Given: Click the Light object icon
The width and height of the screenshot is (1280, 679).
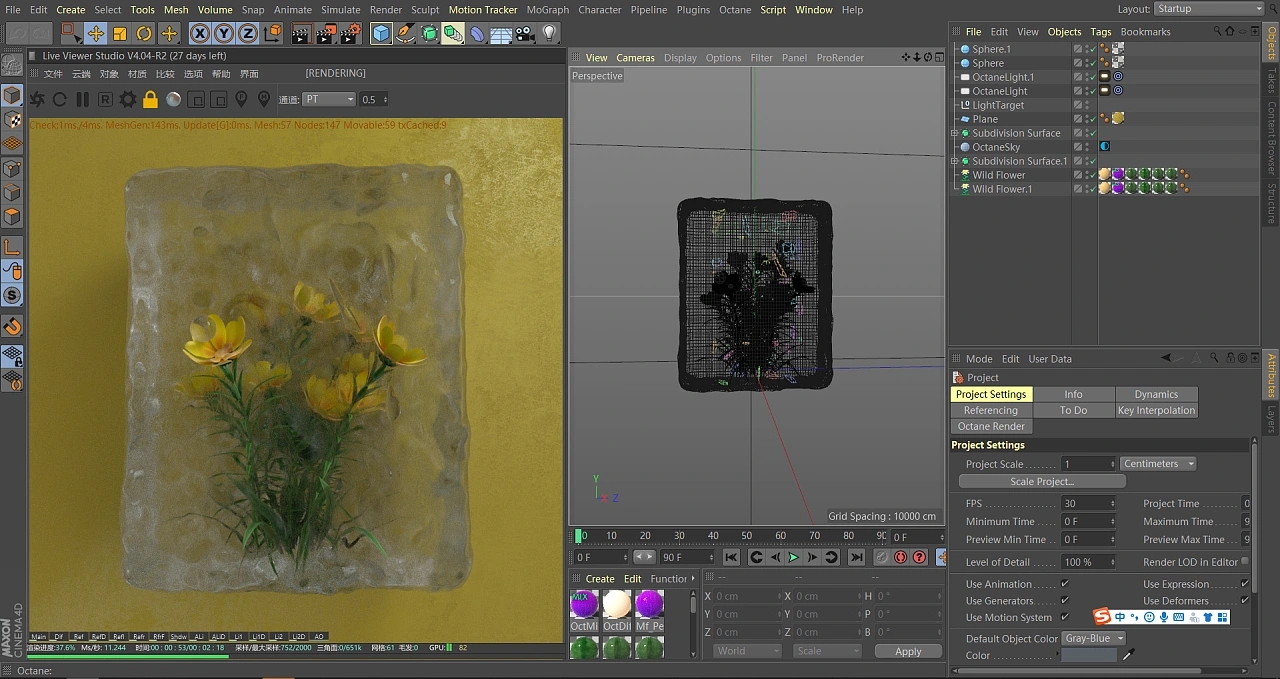Looking at the screenshot, I should (550, 33).
